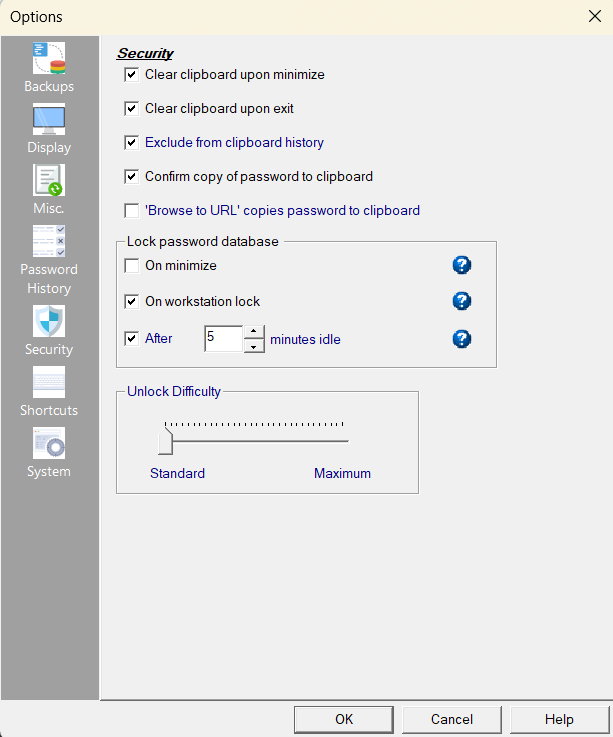
Task: Decrease idle minutes with down arrow
Action: pos(254,346)
